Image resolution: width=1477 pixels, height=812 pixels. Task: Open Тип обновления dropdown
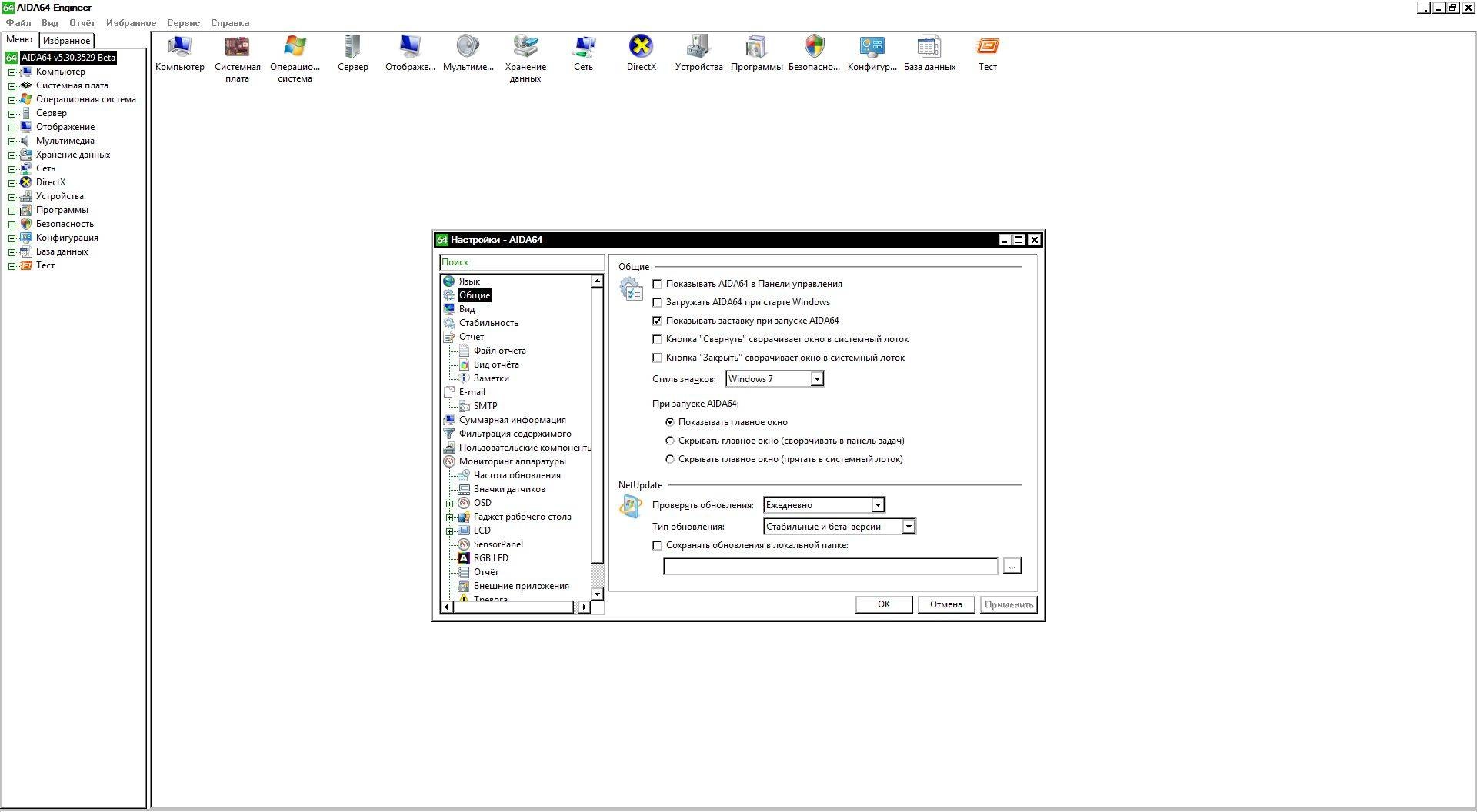click(839, 526)
